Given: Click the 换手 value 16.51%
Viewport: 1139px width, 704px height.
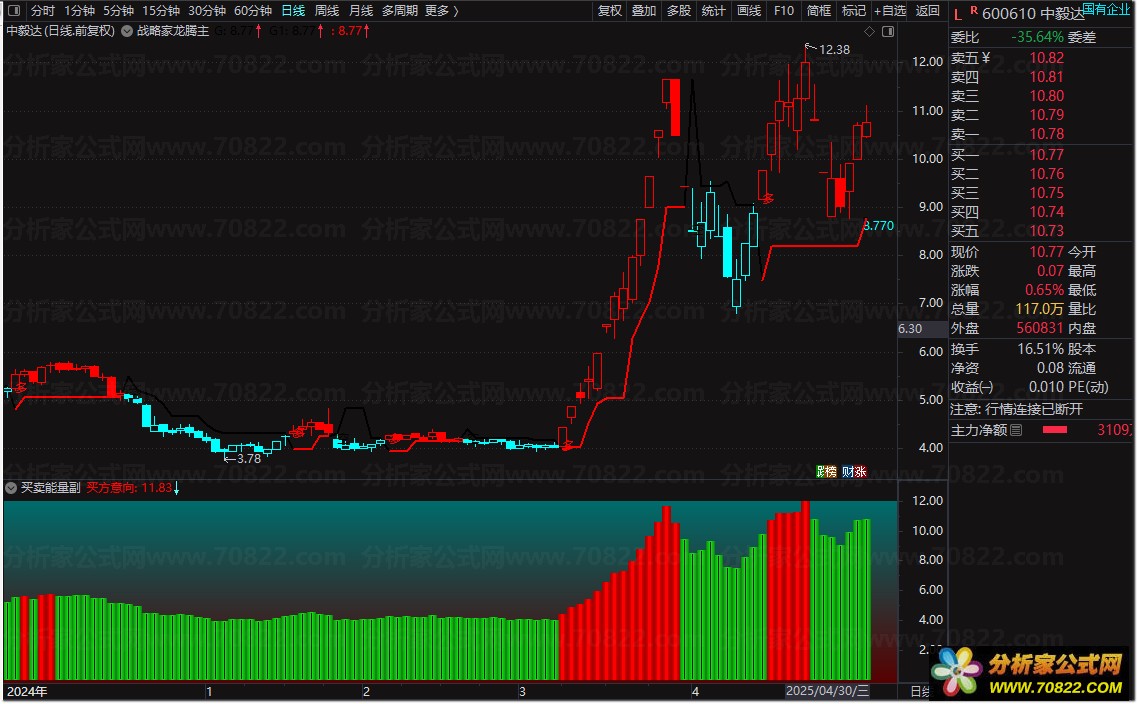Looking at the screenshot, I should point(1040,349).
